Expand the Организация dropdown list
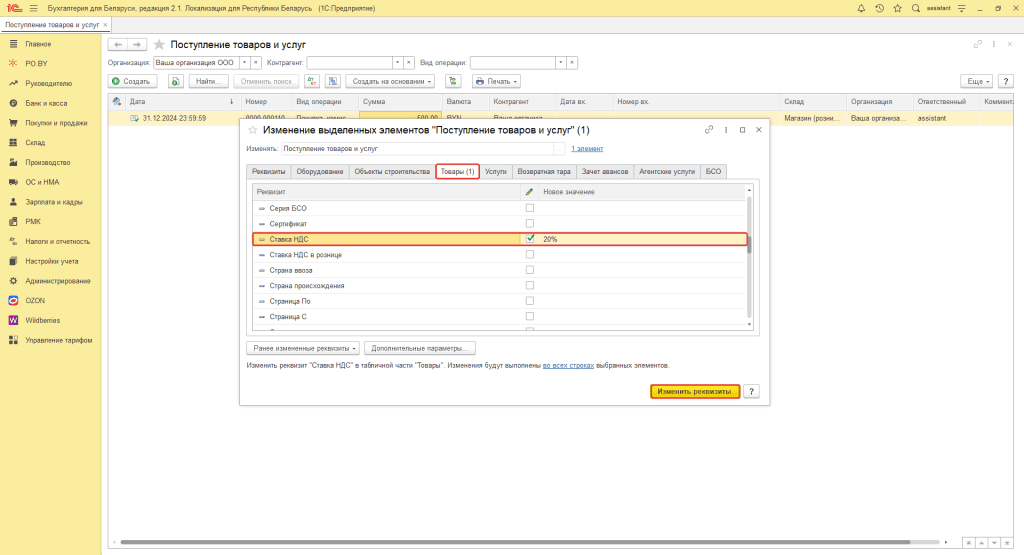 pyautogui.click(x=245, y=62)
